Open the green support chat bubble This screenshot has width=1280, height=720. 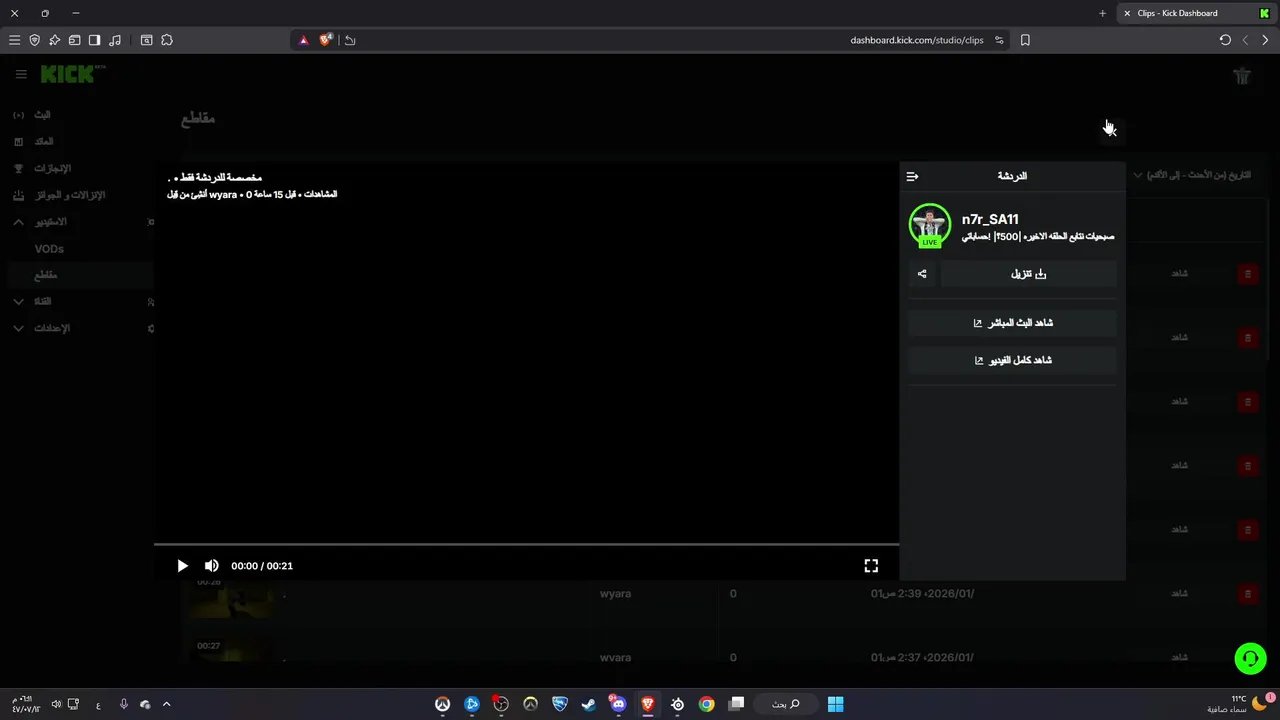1250,658
